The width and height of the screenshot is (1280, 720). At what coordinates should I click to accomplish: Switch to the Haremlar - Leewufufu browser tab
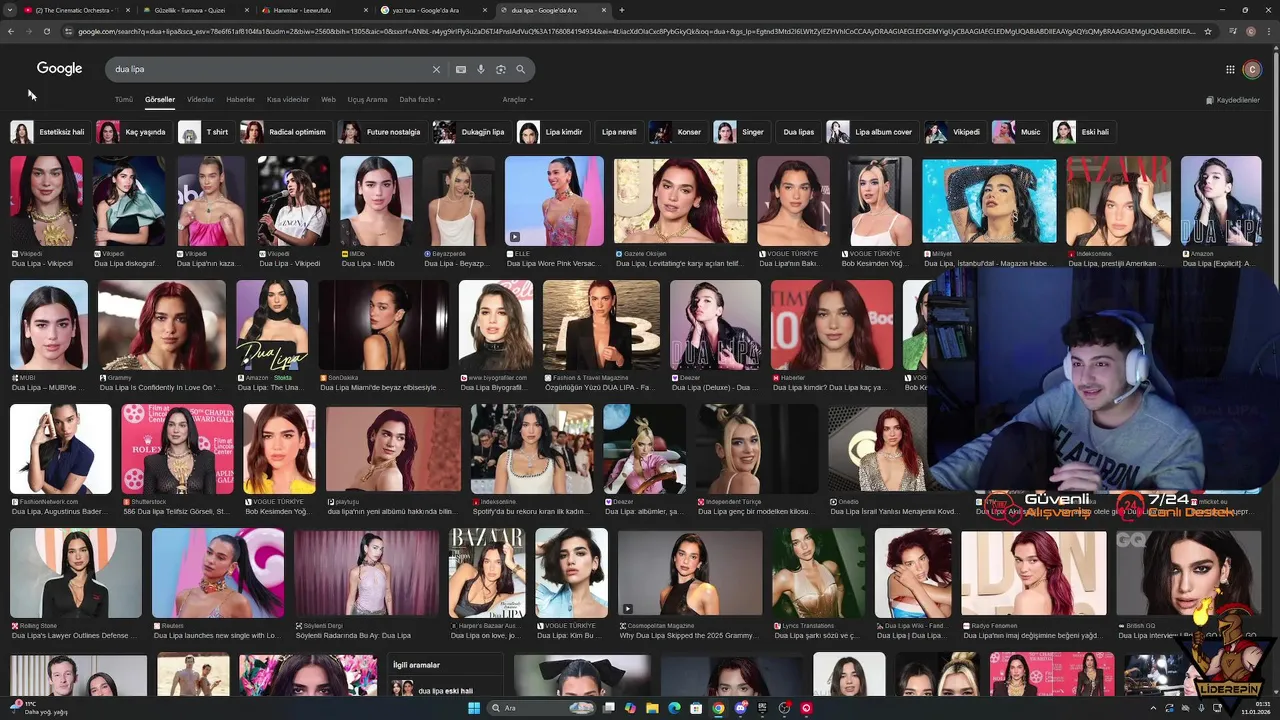pos(314,10)
